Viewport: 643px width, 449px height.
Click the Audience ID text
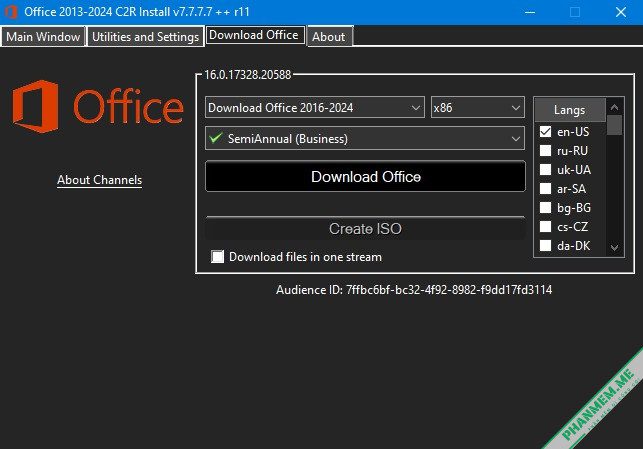[414, 290]
